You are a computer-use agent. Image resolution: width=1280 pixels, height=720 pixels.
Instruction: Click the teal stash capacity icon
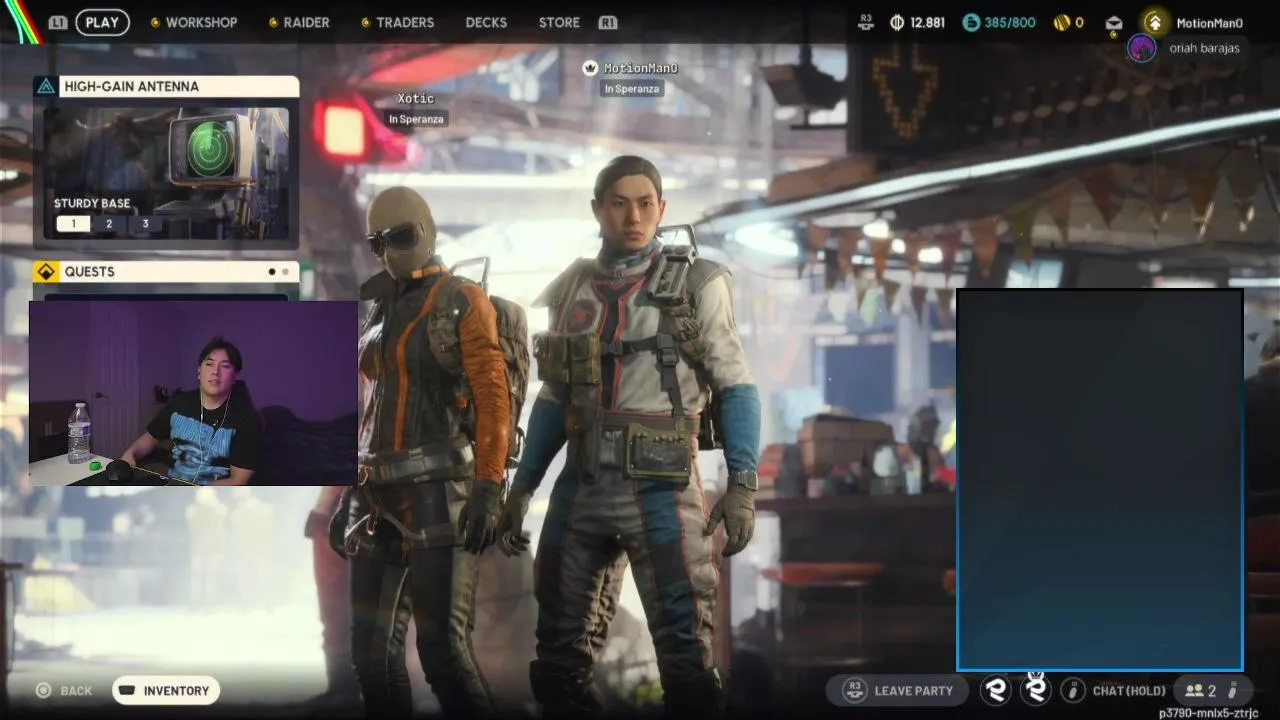point(971,22)
